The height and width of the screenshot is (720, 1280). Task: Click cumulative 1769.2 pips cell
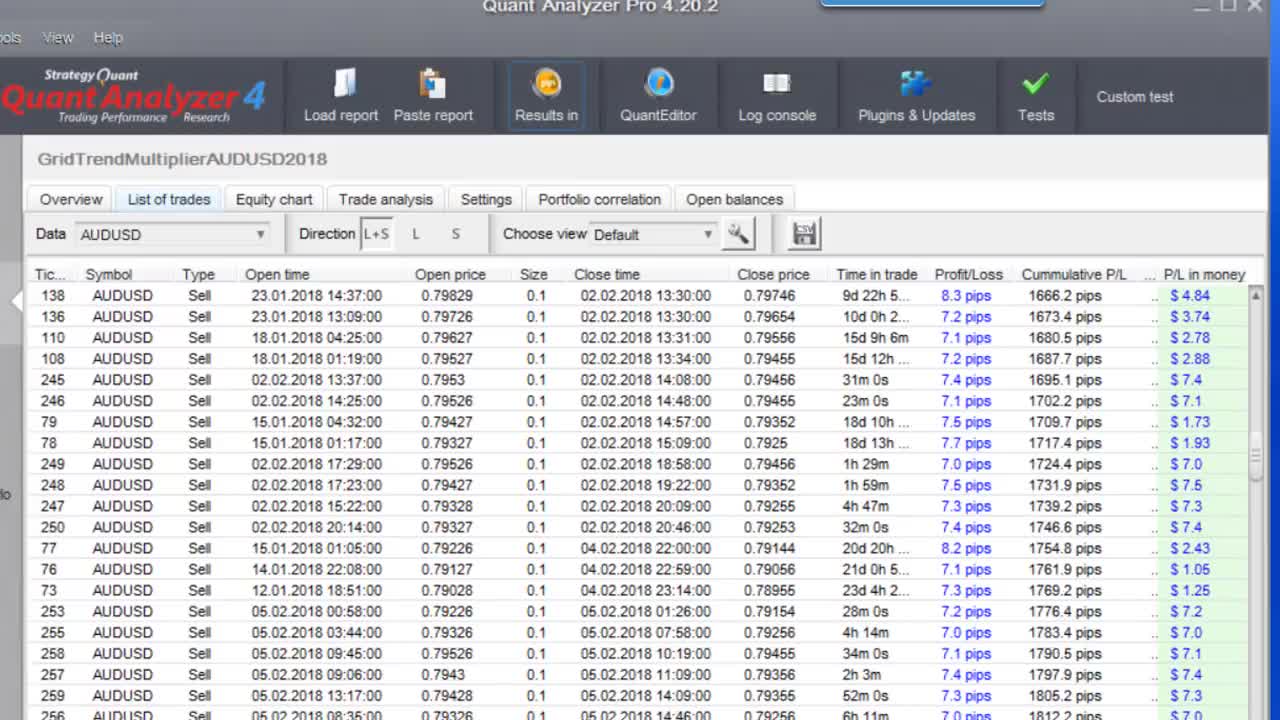pos(1065,590)
